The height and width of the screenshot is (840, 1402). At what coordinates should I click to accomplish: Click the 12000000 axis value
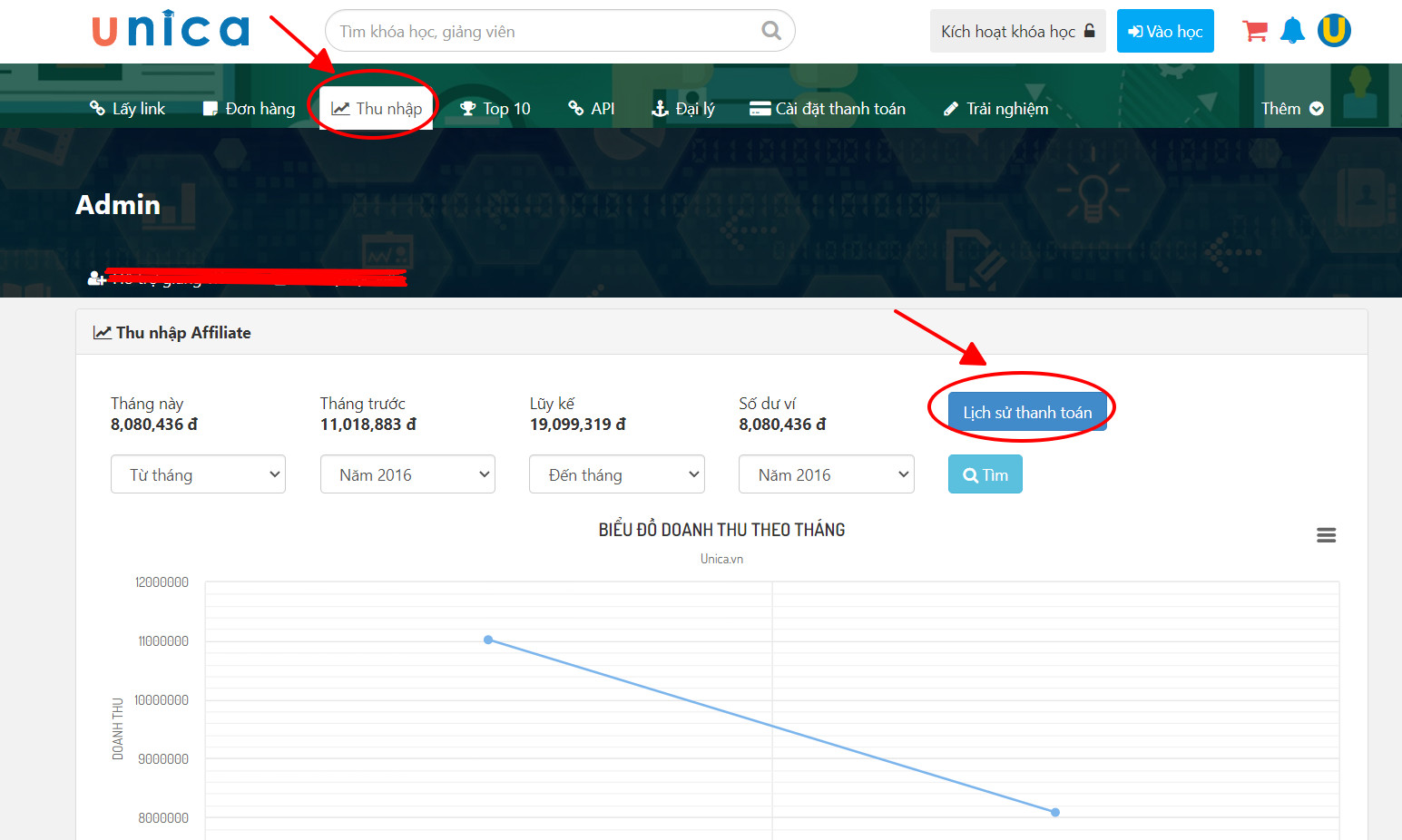click(162, 582)
